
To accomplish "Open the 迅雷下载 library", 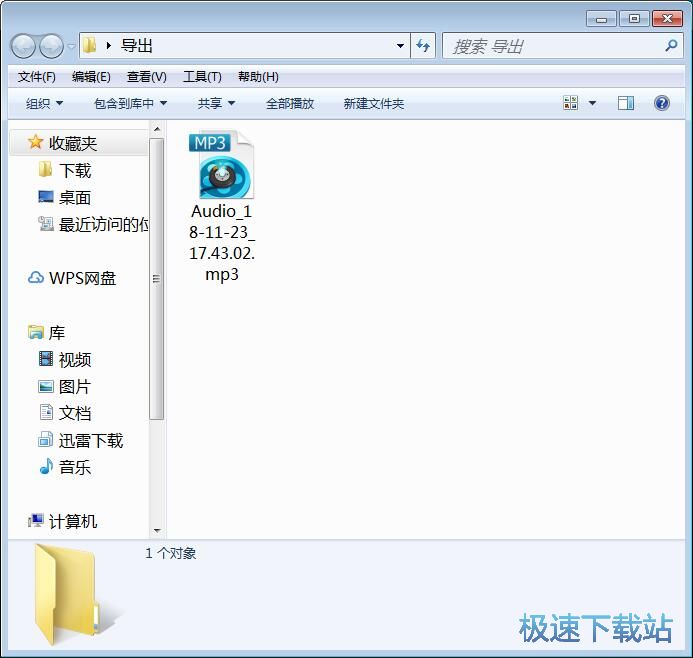I will [91, 441].
